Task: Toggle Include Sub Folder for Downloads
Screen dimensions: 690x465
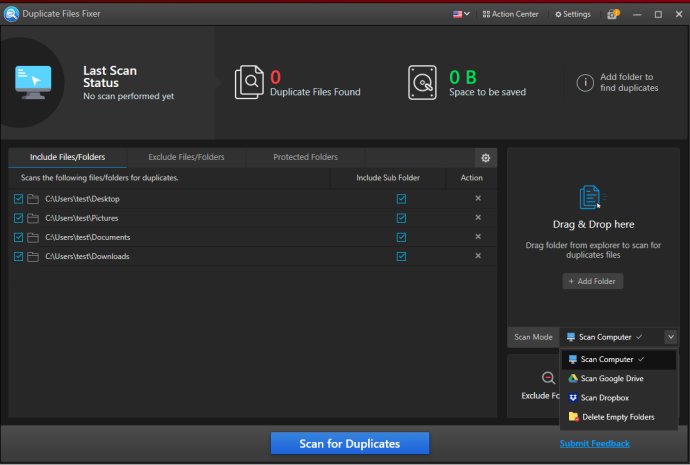Action: [401, 256]
